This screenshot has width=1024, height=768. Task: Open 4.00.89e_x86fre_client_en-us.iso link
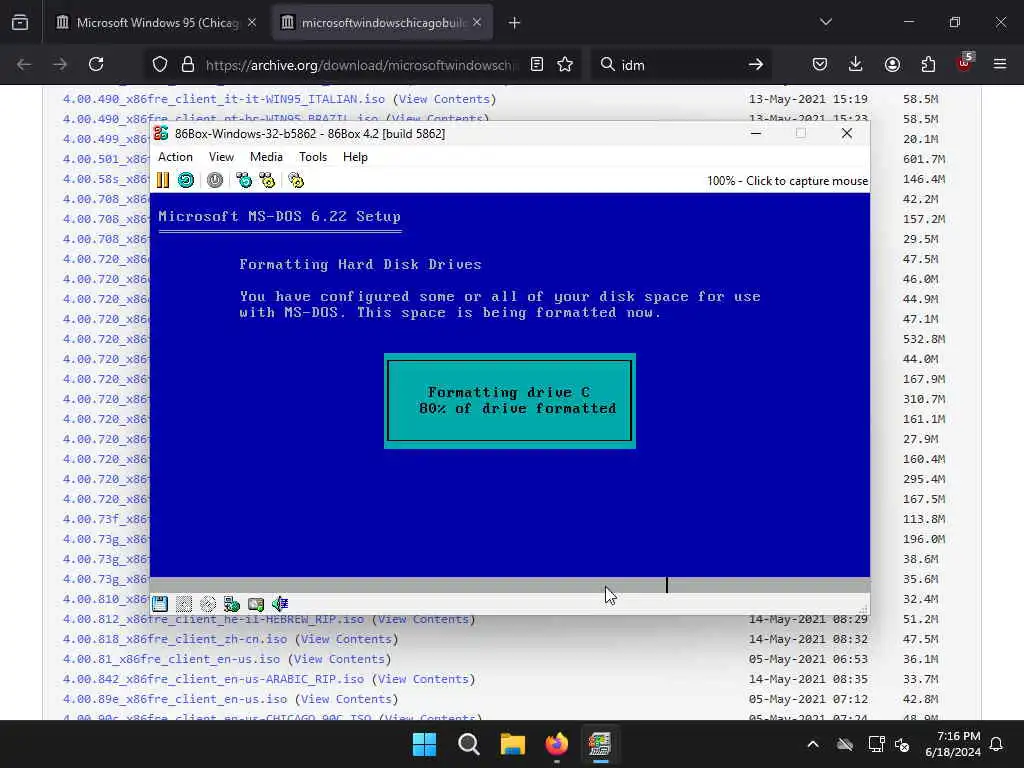pos(175,699)
